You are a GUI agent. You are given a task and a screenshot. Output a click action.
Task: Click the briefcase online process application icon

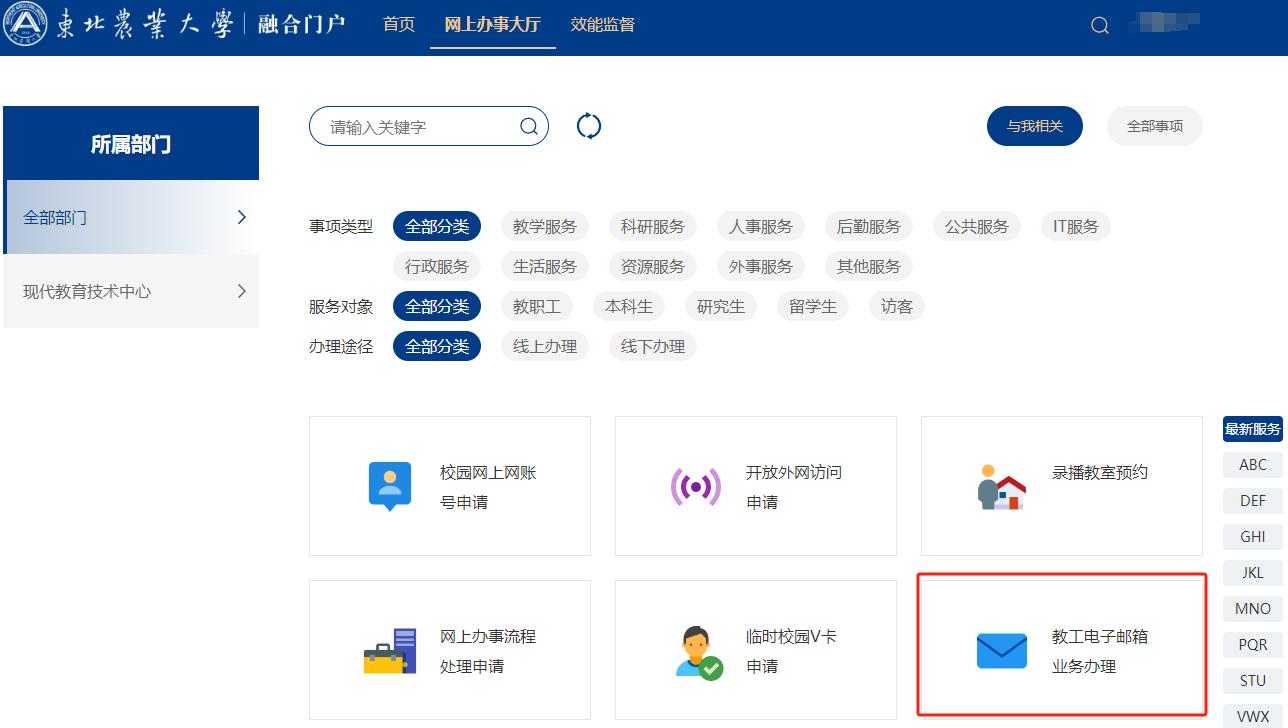[389, 651]
